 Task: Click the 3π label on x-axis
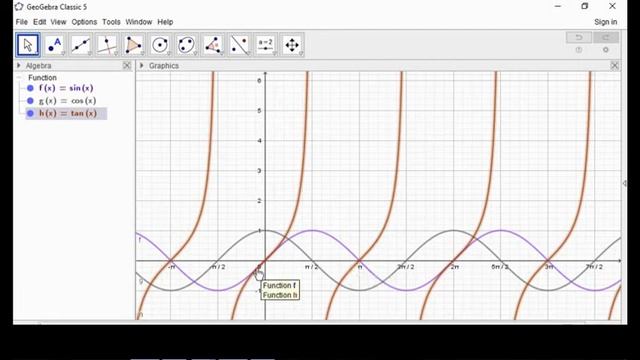[549, 267]
